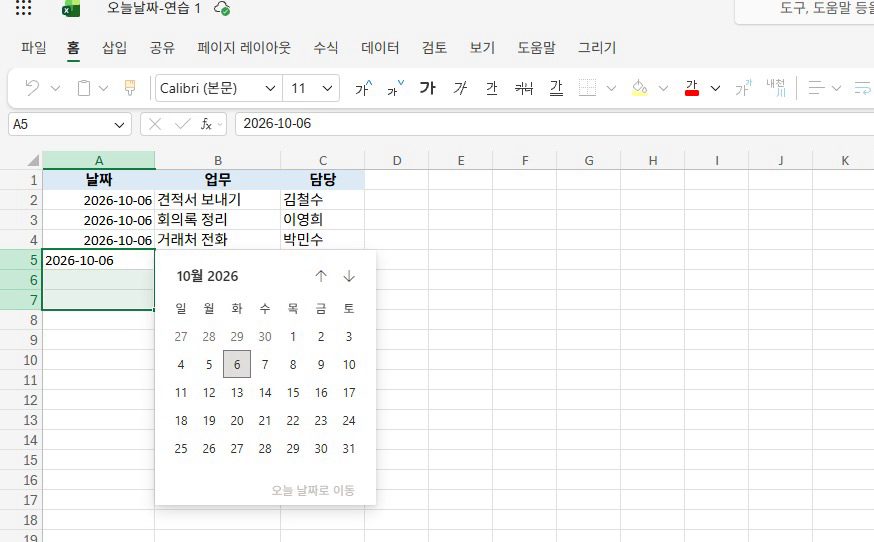Expand the borders options dropdown arrow
874x542 pixels.
(611, 88)
